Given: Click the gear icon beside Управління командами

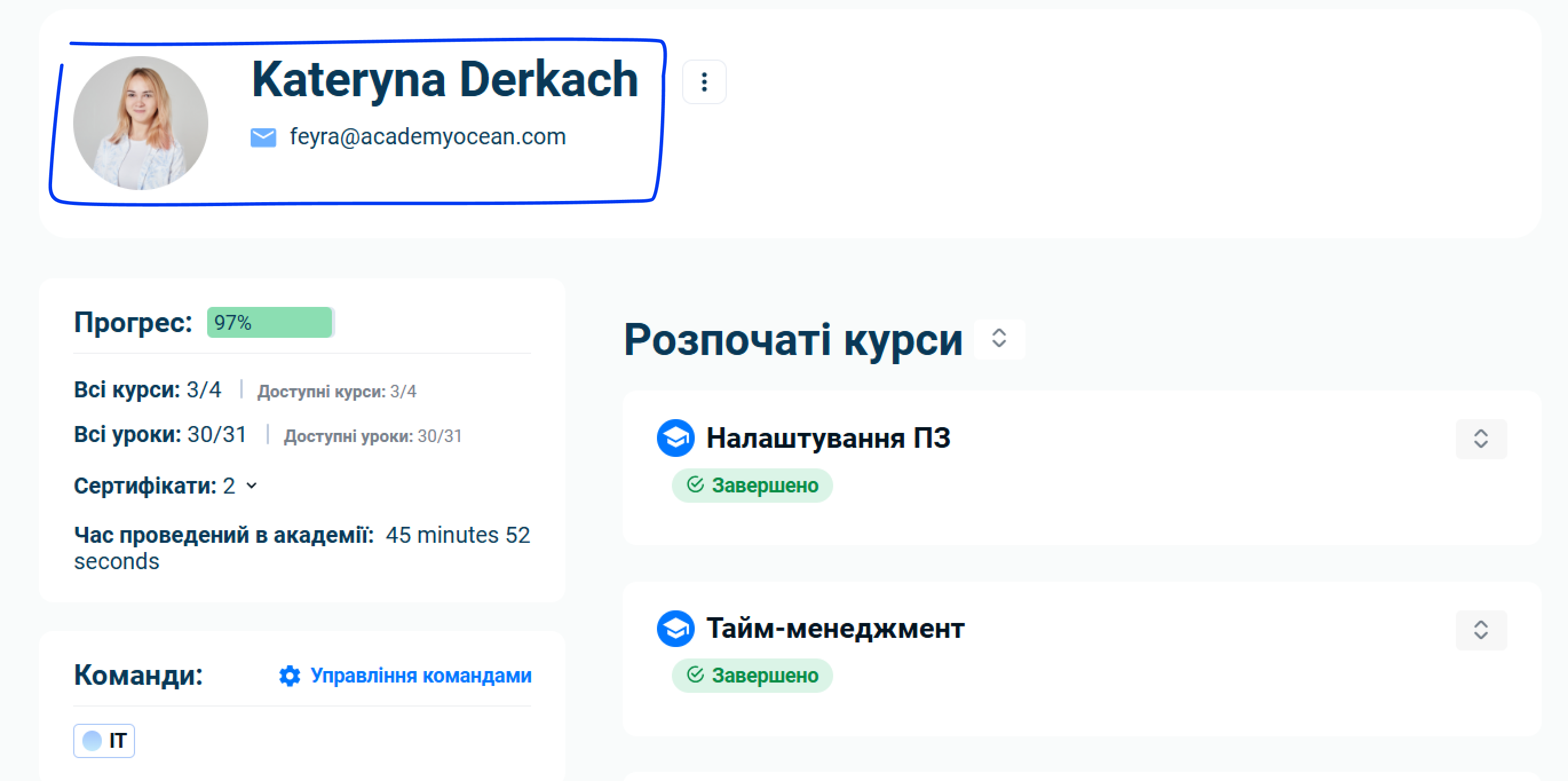Looking at the screenshot, I should (x=289, y=675).
